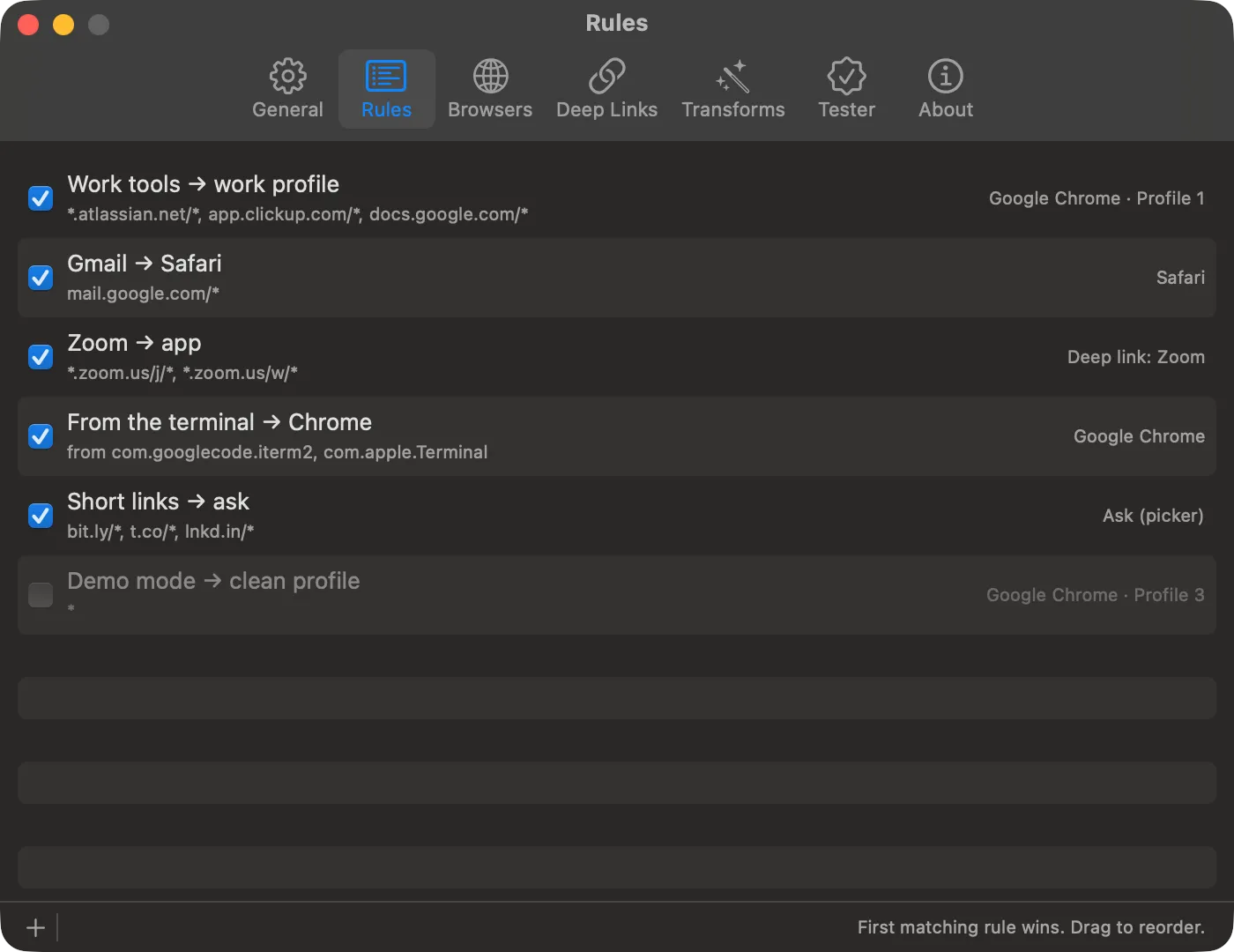Add a new rule with plus button
The image size is (1234, 952).
tap(35, 927)
